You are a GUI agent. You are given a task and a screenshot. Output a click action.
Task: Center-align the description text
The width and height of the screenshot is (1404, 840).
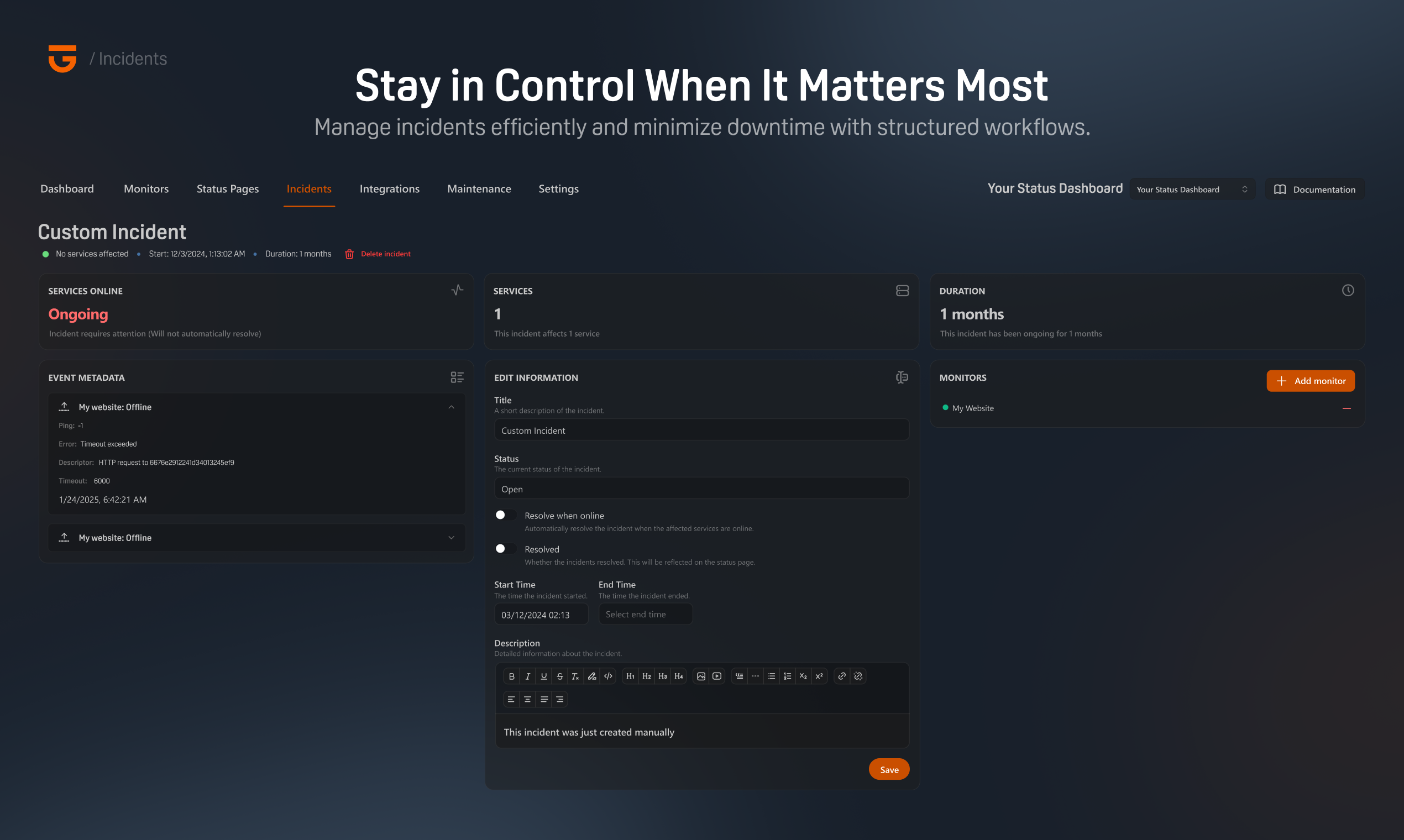[527, 699]
